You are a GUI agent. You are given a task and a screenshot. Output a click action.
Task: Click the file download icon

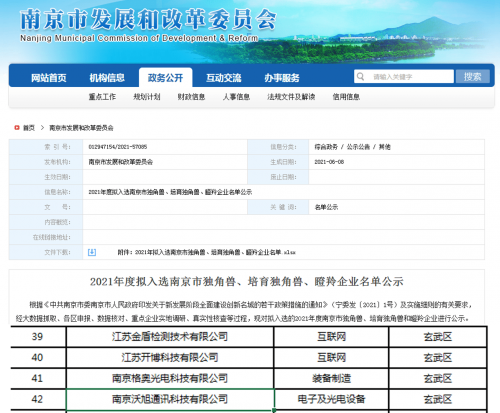coord(92,252)
